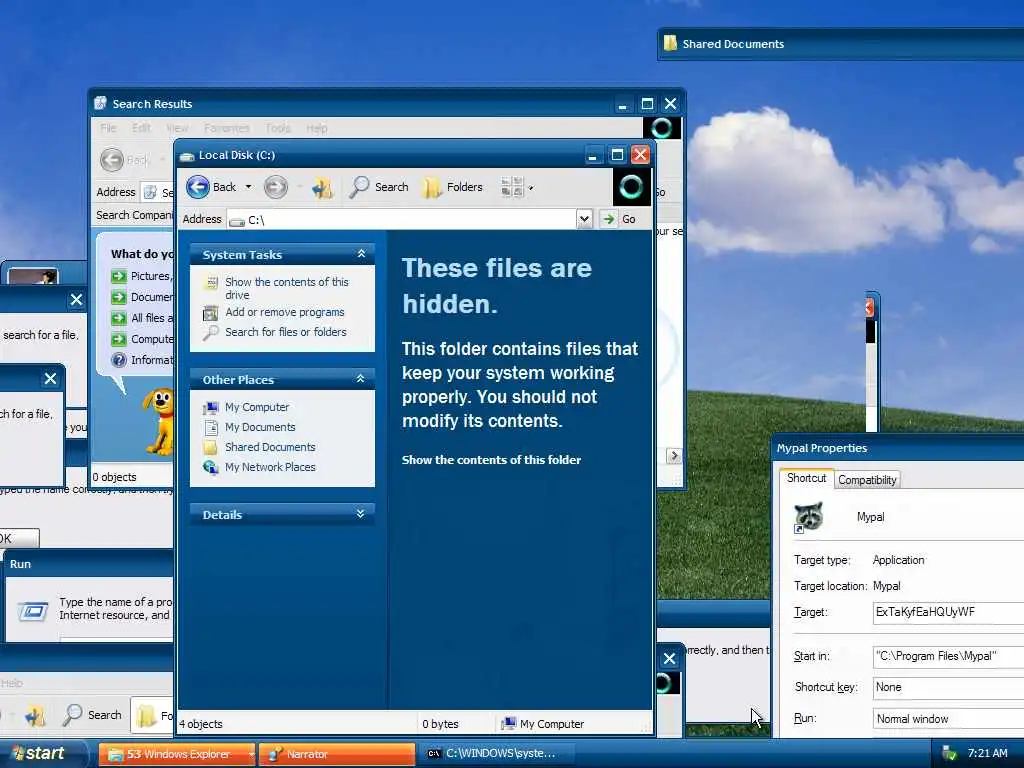Open Help menu in Search Results window
Screen dimensions: 1024x768
(x=317, y=128)
